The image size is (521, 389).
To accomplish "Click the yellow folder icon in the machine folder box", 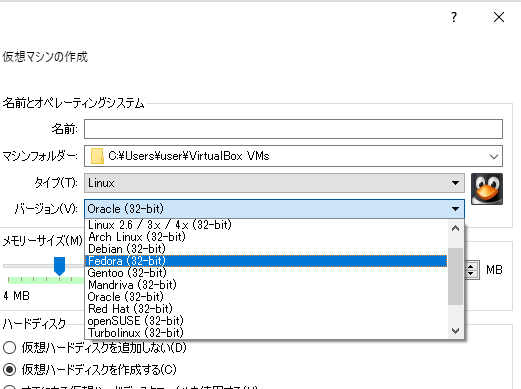I will pyautogui.click(x=97, y=156).
